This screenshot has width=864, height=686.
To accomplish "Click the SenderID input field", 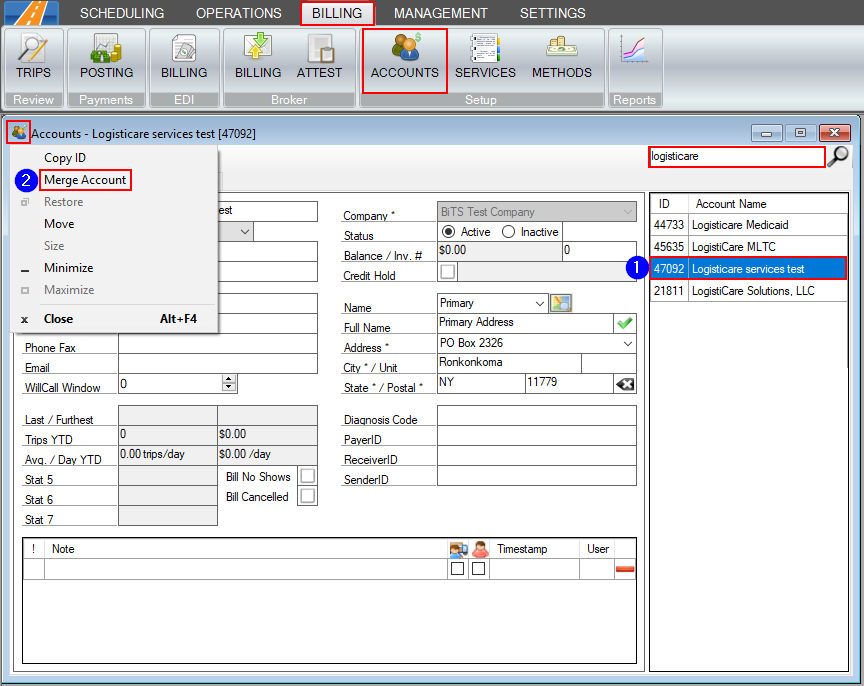I will click(537, 476).
